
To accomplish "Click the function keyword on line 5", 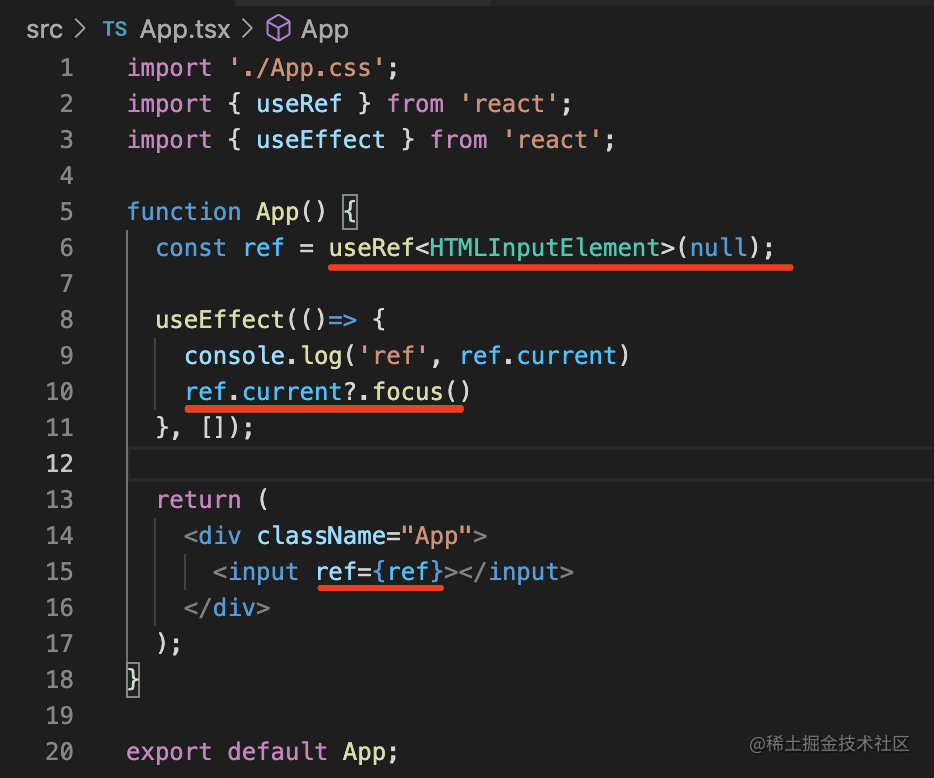I will (184, 212).
